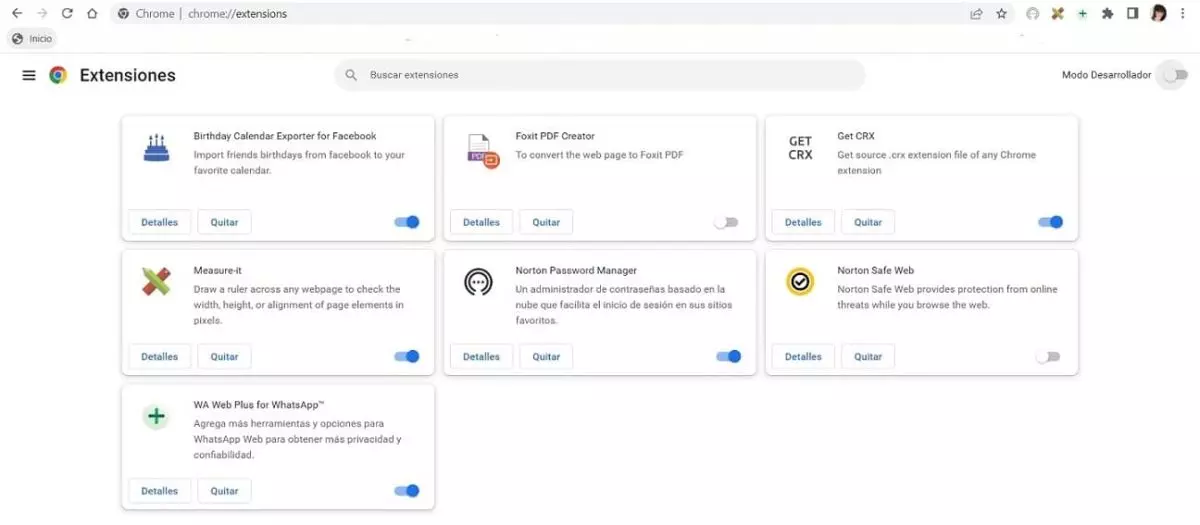Open the browser home page icon

pos(92,14)
